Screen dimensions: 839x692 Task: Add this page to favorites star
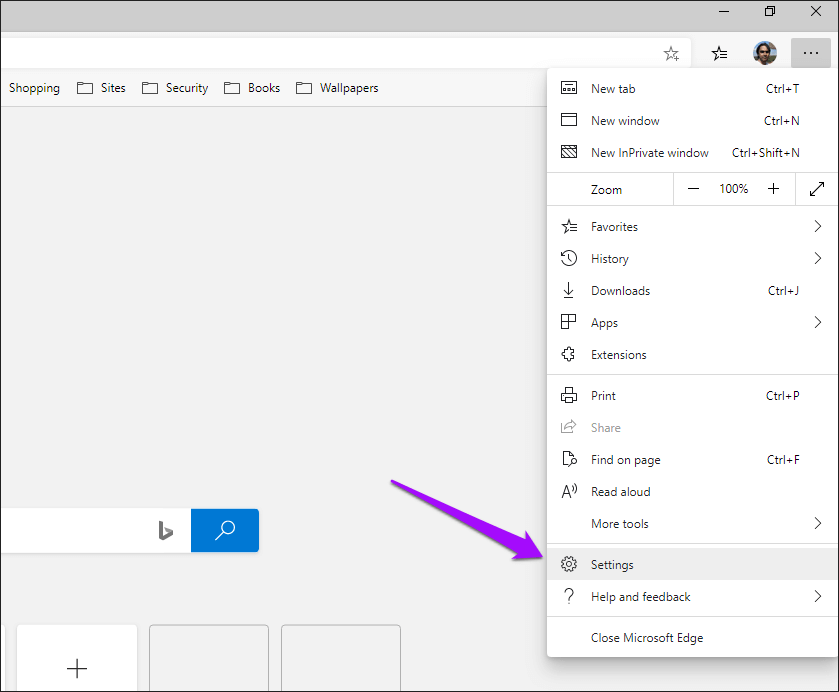coord(671,53)
